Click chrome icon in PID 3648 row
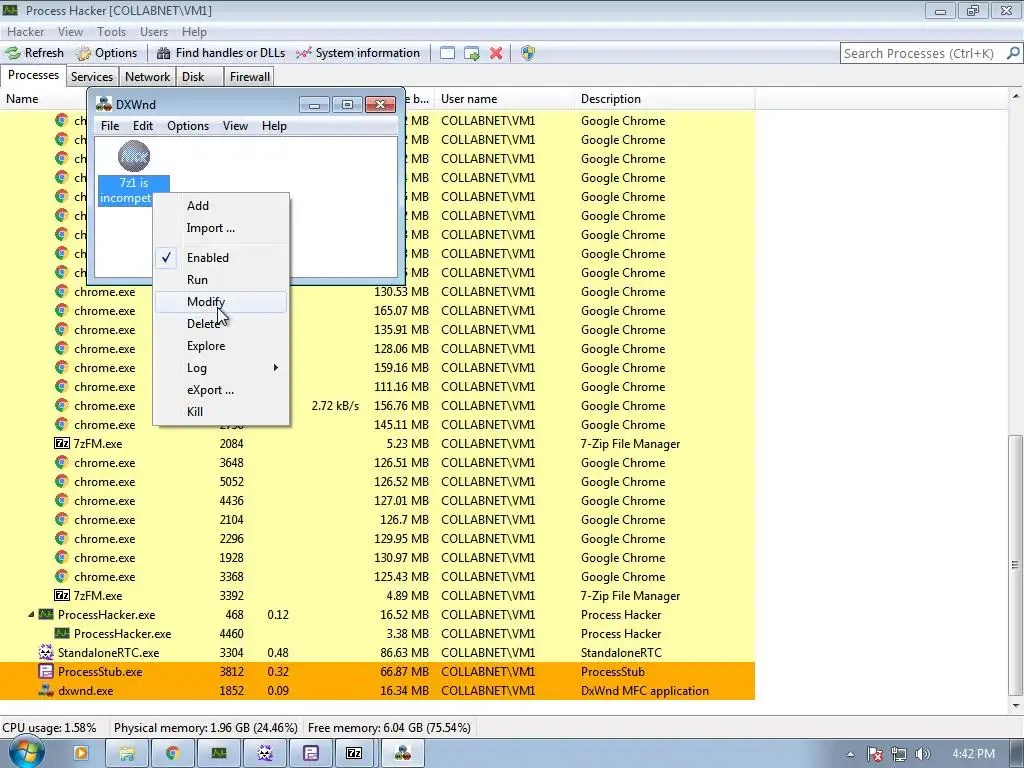The width and height of the screenshot is (1024, 768). tap(61, 462)
